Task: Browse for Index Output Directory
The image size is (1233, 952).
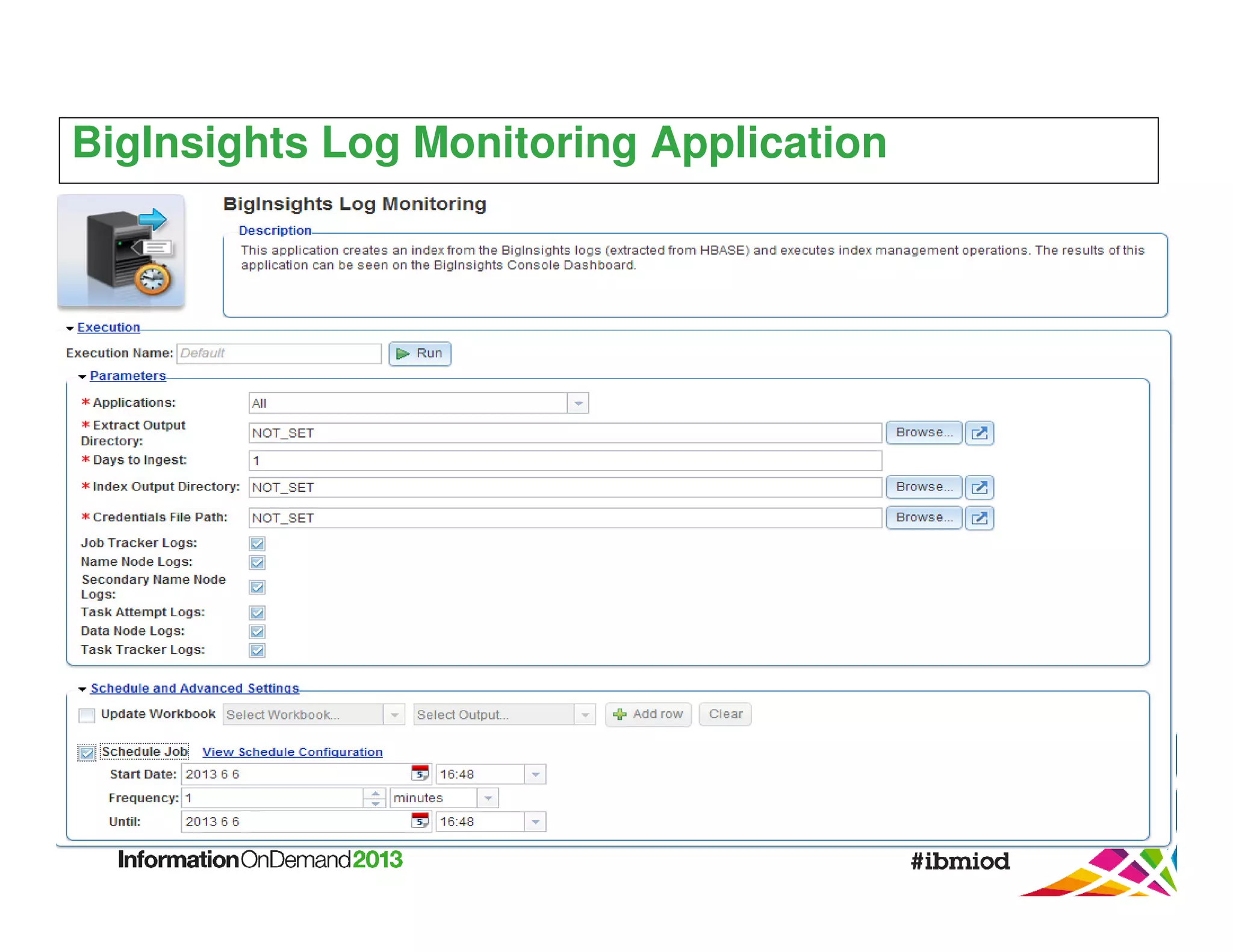Action: [924, 487]
